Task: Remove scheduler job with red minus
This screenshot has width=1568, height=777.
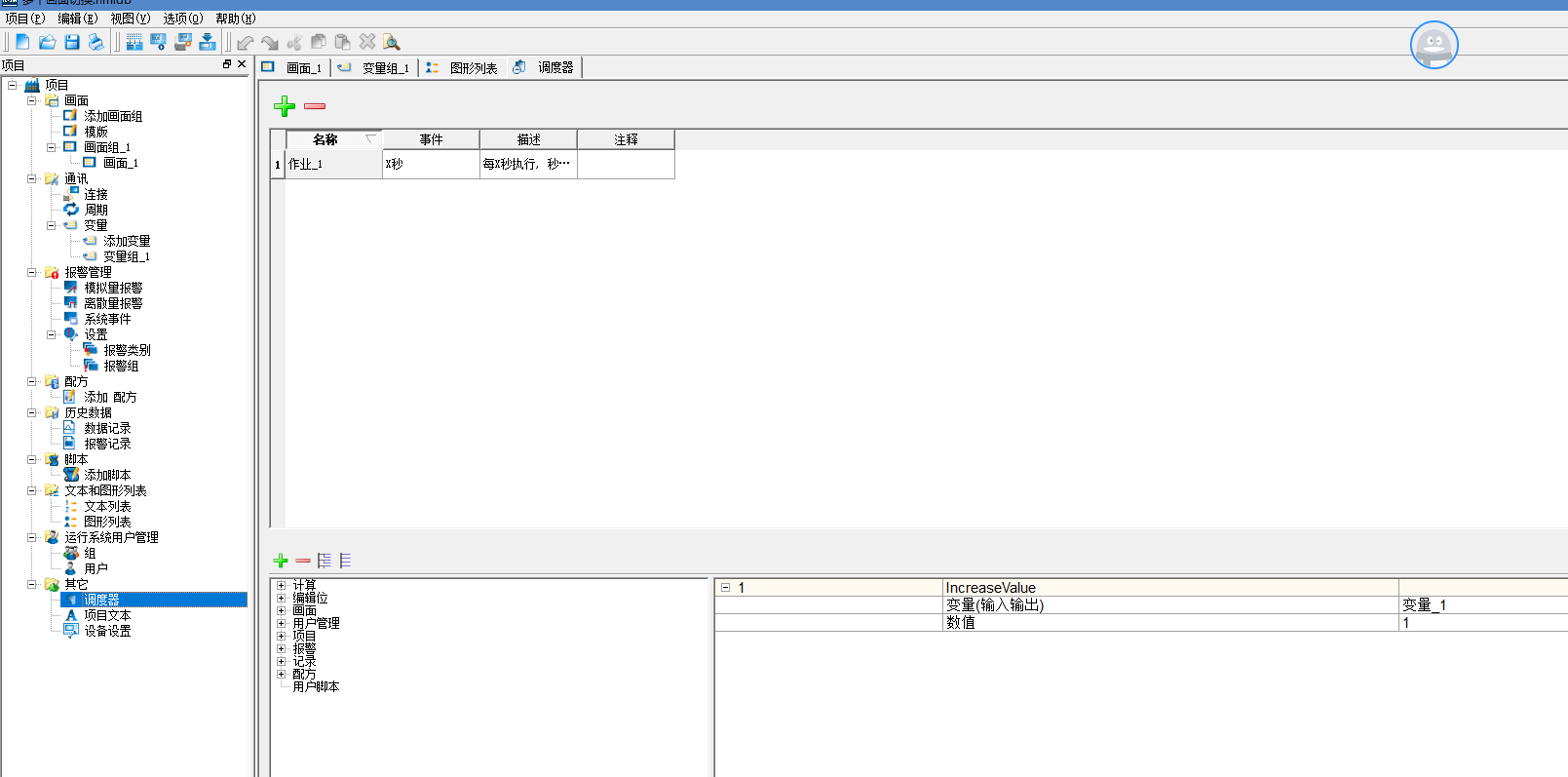Action: tap(315, 105)
